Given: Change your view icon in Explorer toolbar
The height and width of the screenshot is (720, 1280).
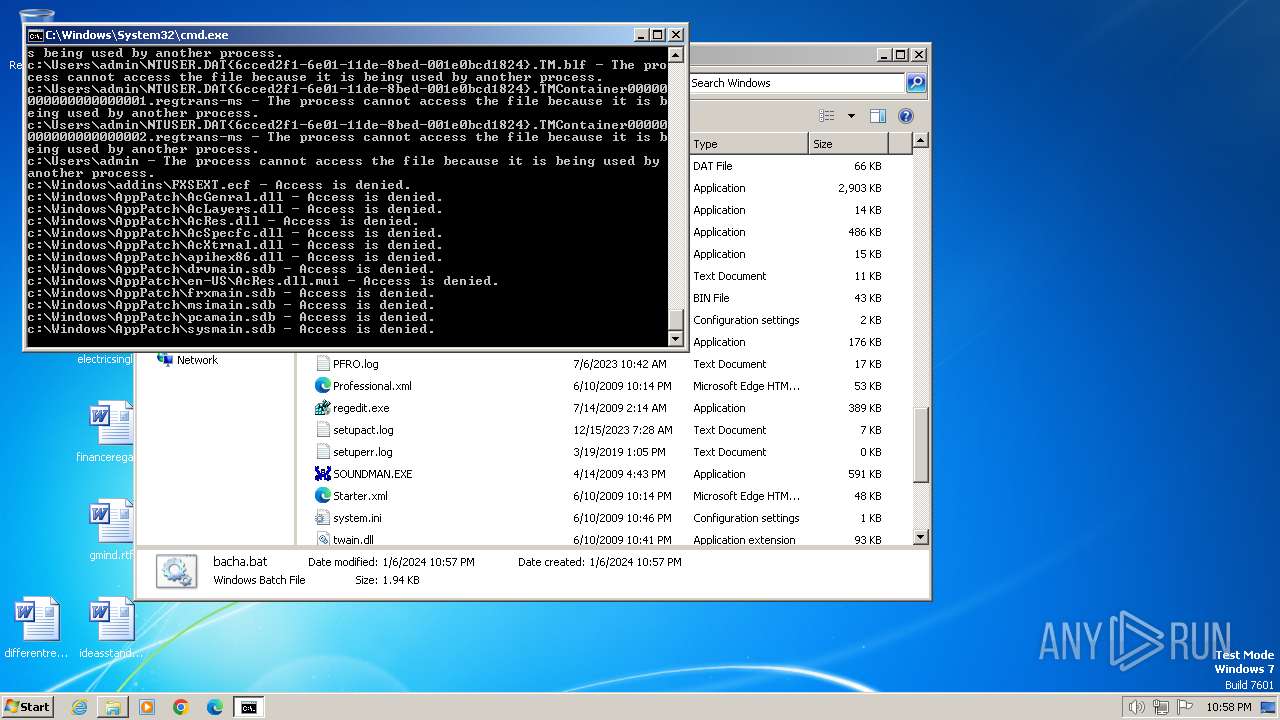Looking at the screenshot, I should coord(827,116).
